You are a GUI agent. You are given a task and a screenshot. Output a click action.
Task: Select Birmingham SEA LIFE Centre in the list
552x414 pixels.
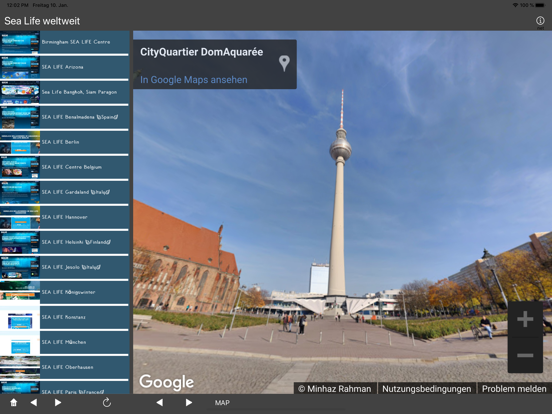(64, 42)
